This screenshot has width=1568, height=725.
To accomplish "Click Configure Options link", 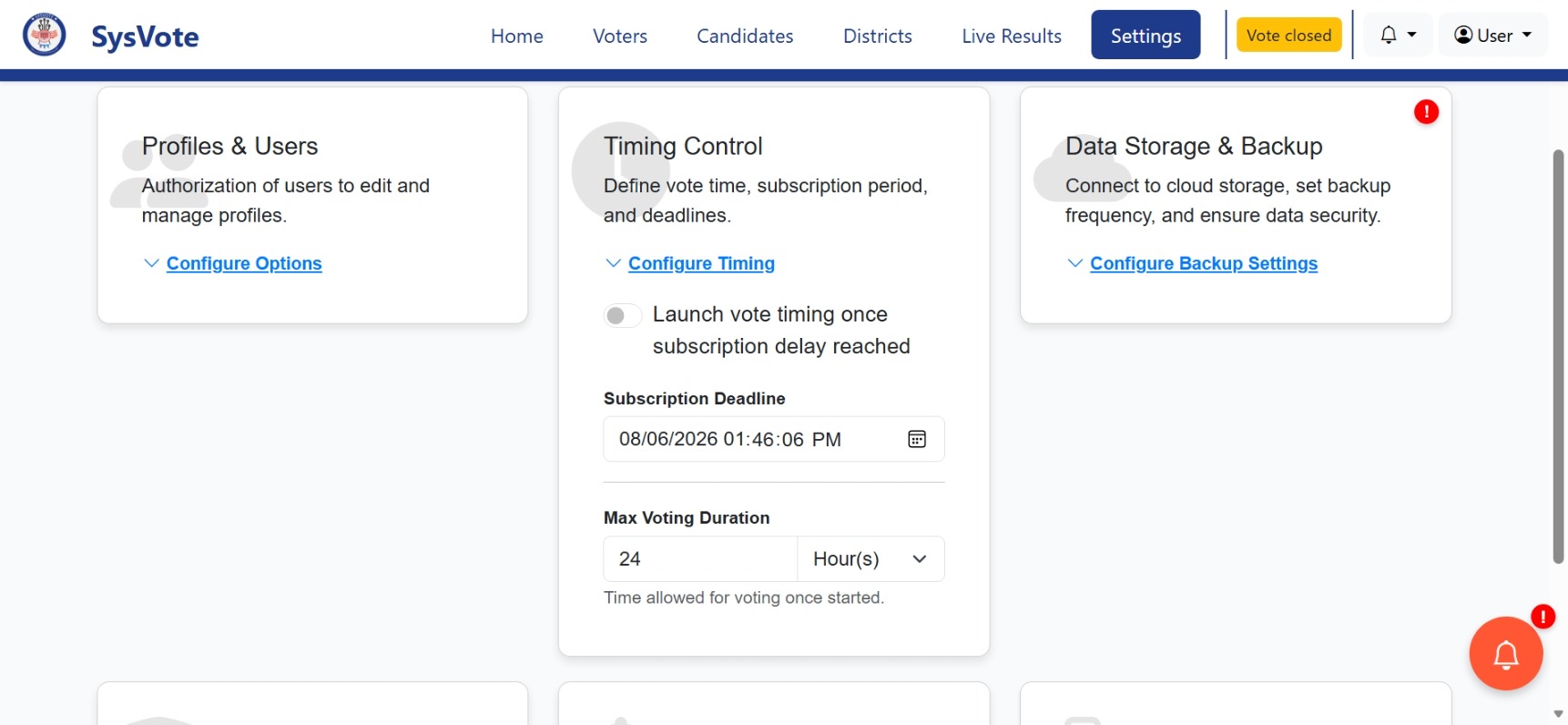I will click(x=244, y=263).
